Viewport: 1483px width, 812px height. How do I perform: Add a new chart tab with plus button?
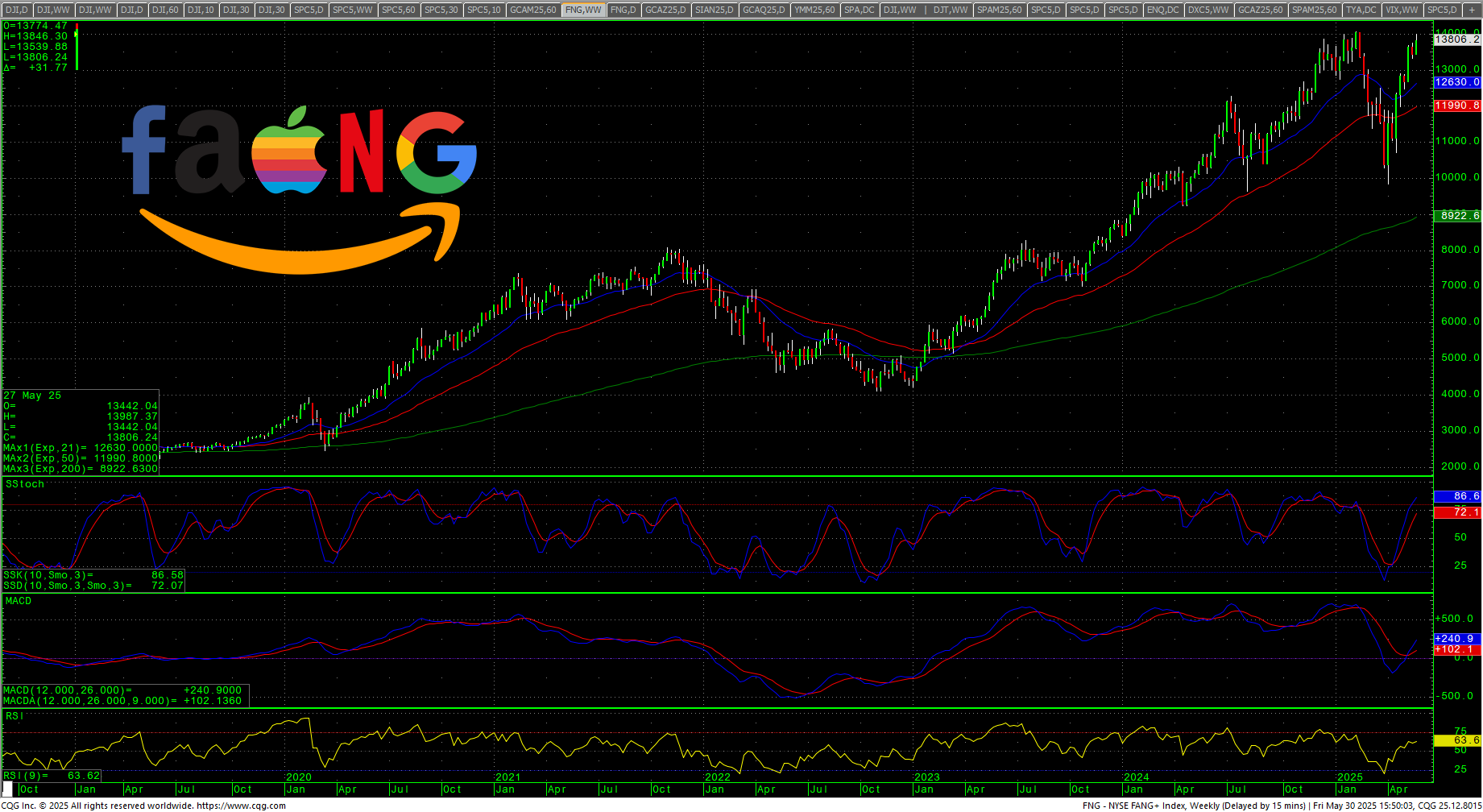pos(1472,10)
